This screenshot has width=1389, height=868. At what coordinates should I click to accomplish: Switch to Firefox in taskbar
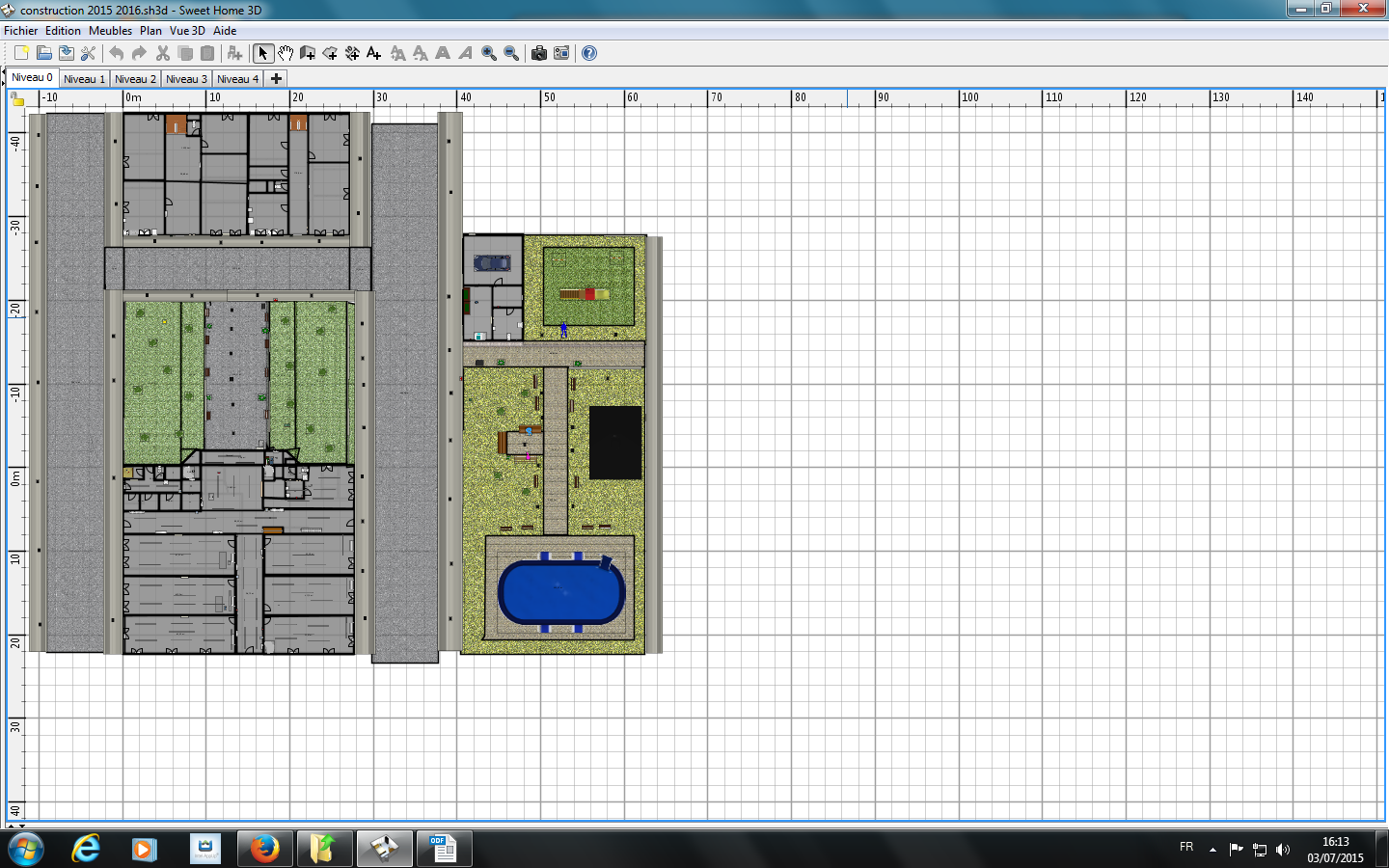[x=264, y=849]
